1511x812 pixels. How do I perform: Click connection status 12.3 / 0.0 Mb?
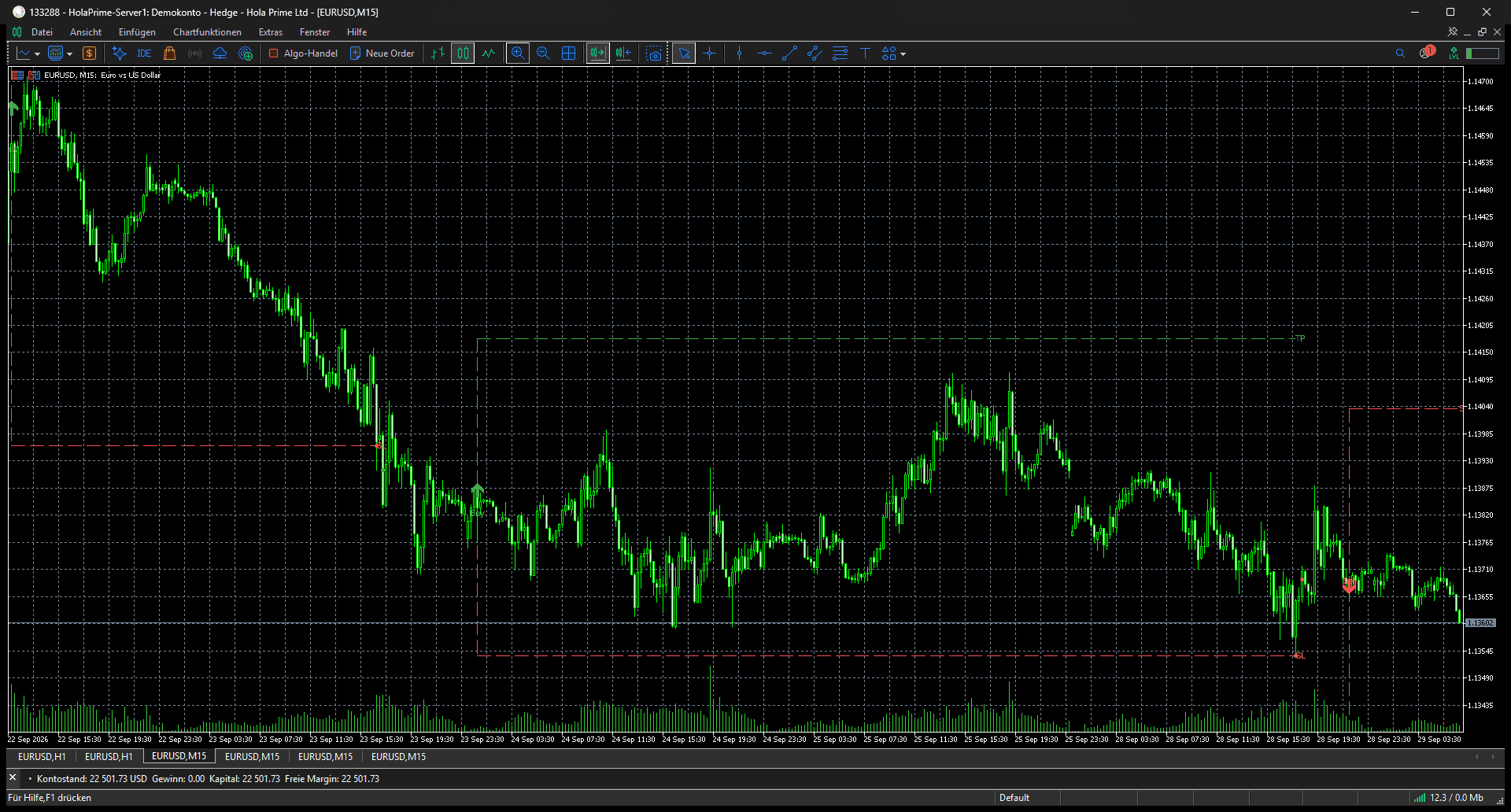(x=1449, y=798)
